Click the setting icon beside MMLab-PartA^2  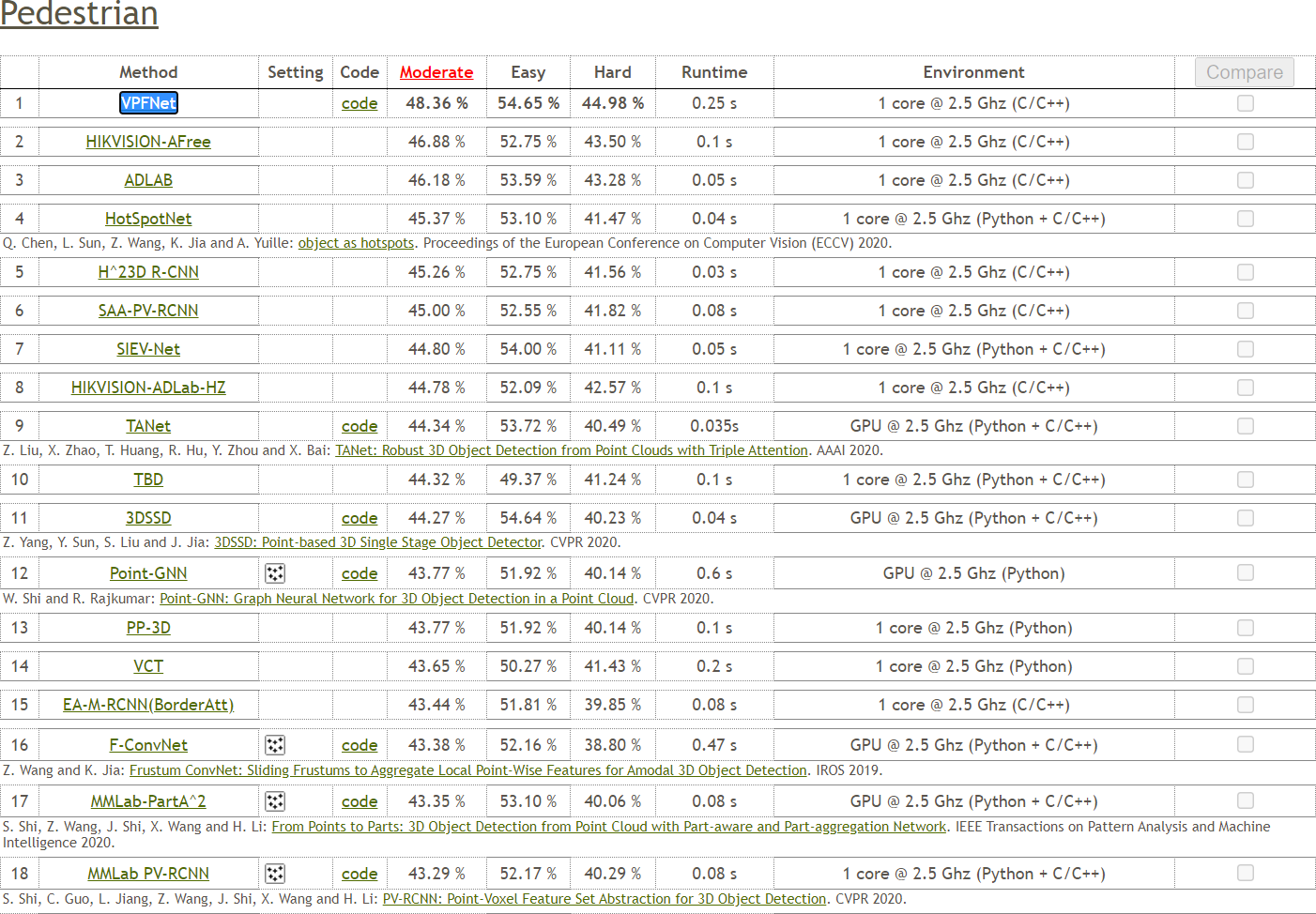tap(274, 801)
